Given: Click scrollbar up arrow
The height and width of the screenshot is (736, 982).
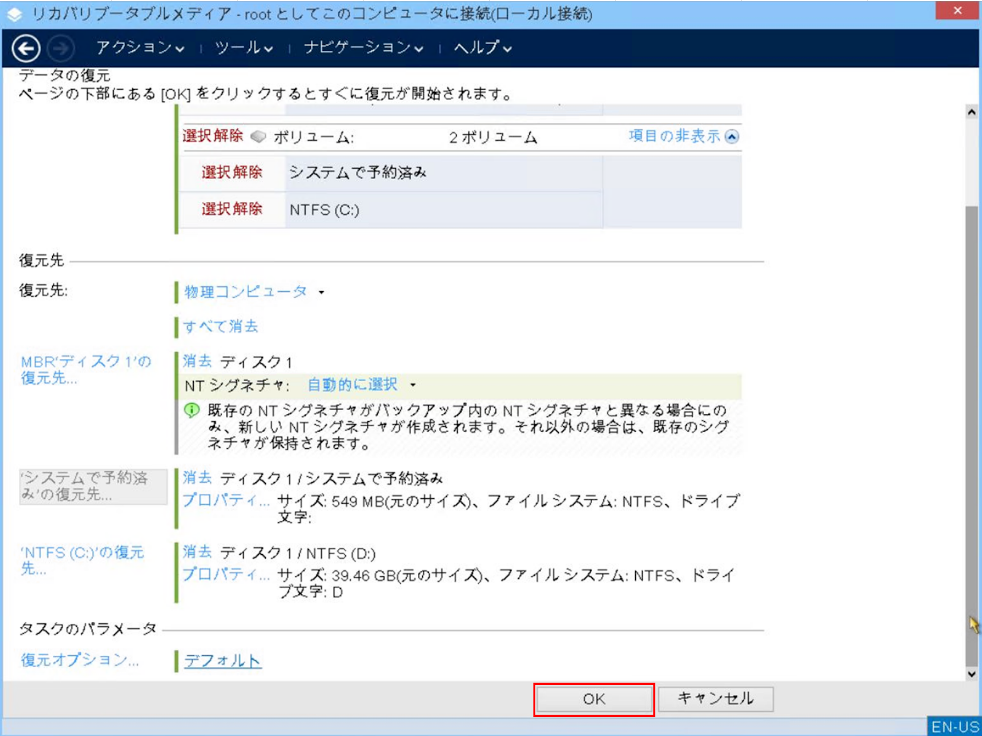Looking at the screenshot, I should click(x=970, y=112).
